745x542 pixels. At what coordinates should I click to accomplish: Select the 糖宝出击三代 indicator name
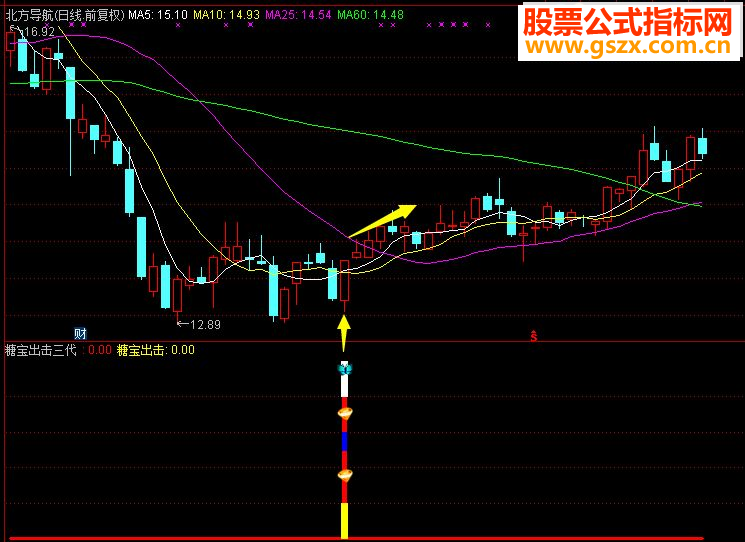point(41,350)
